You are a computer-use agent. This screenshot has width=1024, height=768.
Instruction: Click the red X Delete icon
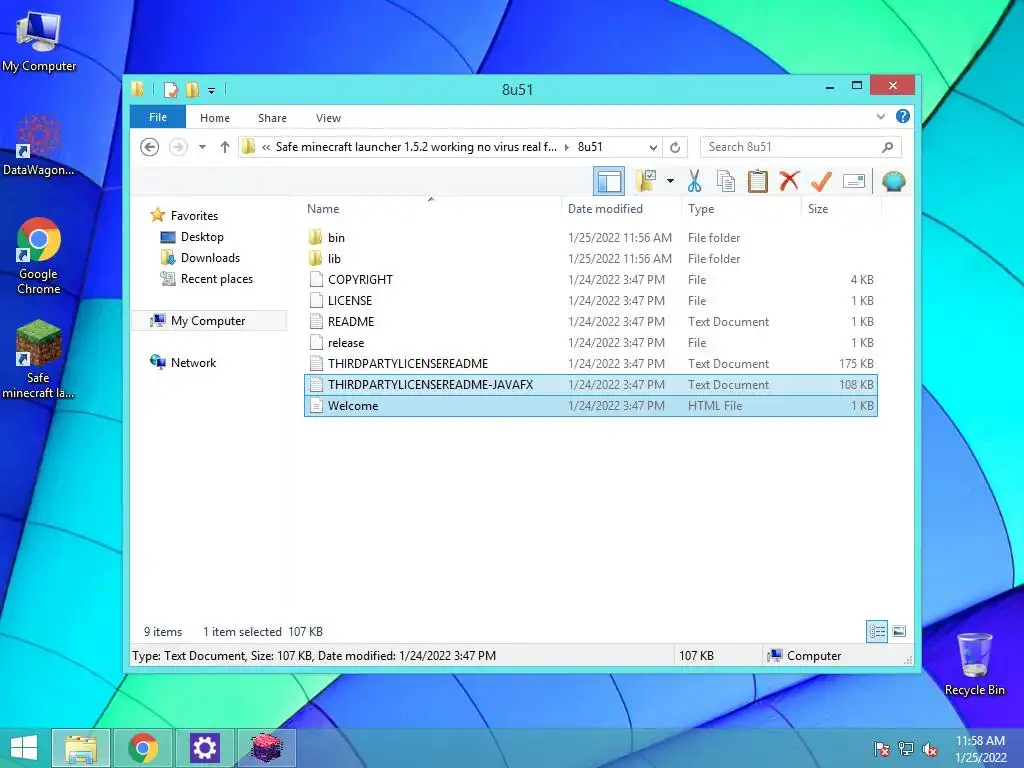pos(790,181)
